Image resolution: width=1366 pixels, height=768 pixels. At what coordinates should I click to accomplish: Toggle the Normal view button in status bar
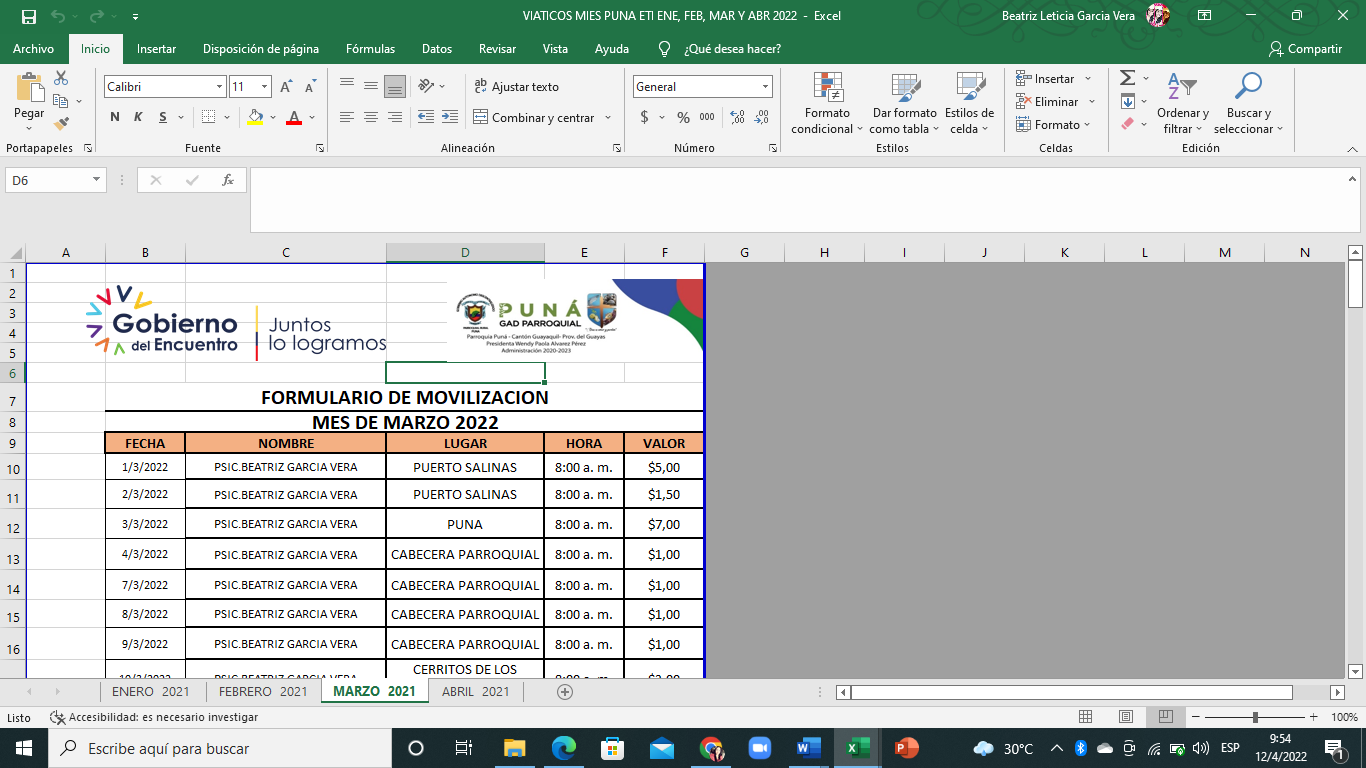point(1086,717)
